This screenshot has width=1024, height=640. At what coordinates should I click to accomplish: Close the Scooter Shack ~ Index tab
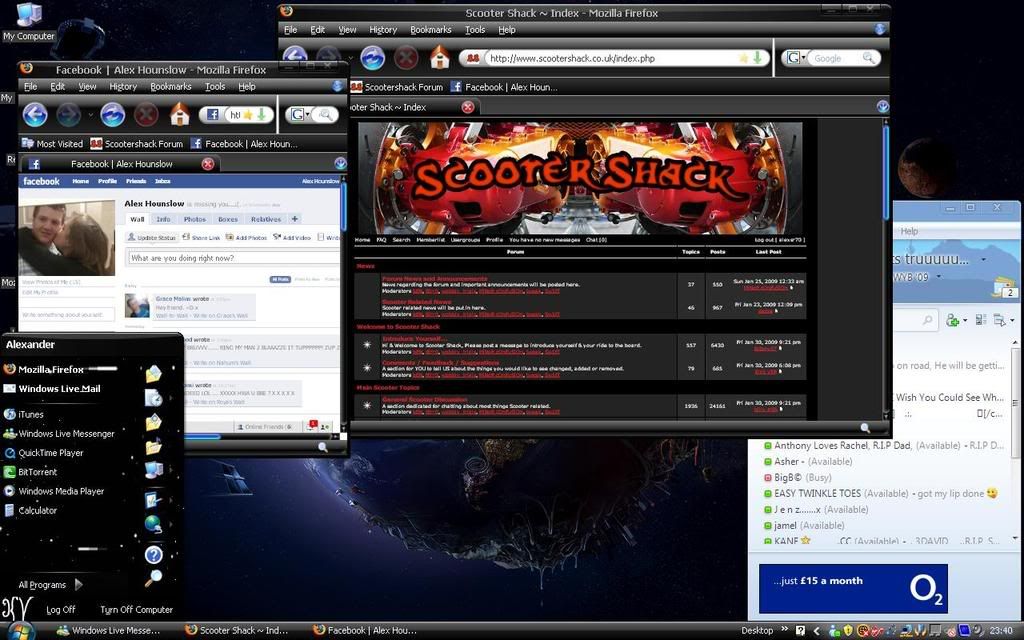pyautogui.click(x=468, y=107)
